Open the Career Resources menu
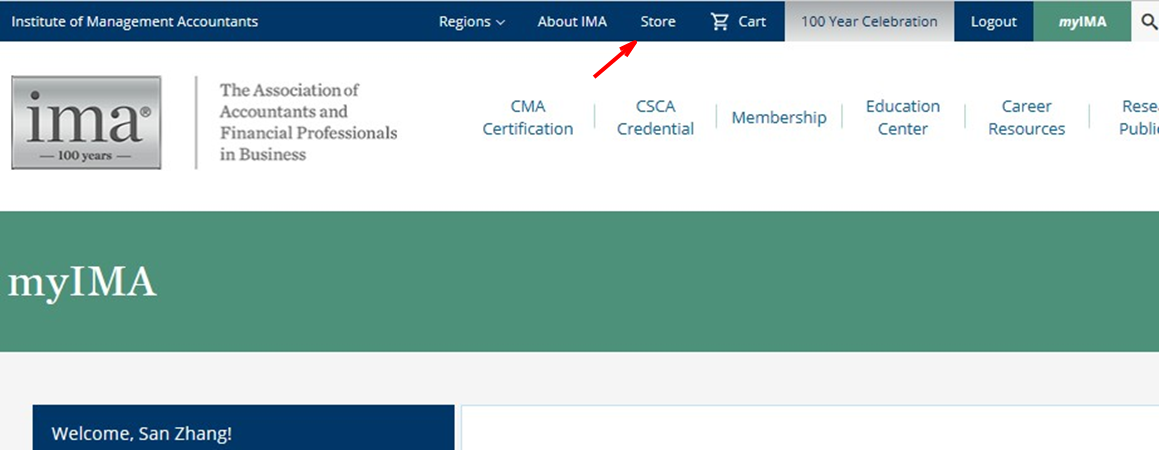This screenshot has height=450, width=1159. pyautogui.click(x=1027, y=117)
